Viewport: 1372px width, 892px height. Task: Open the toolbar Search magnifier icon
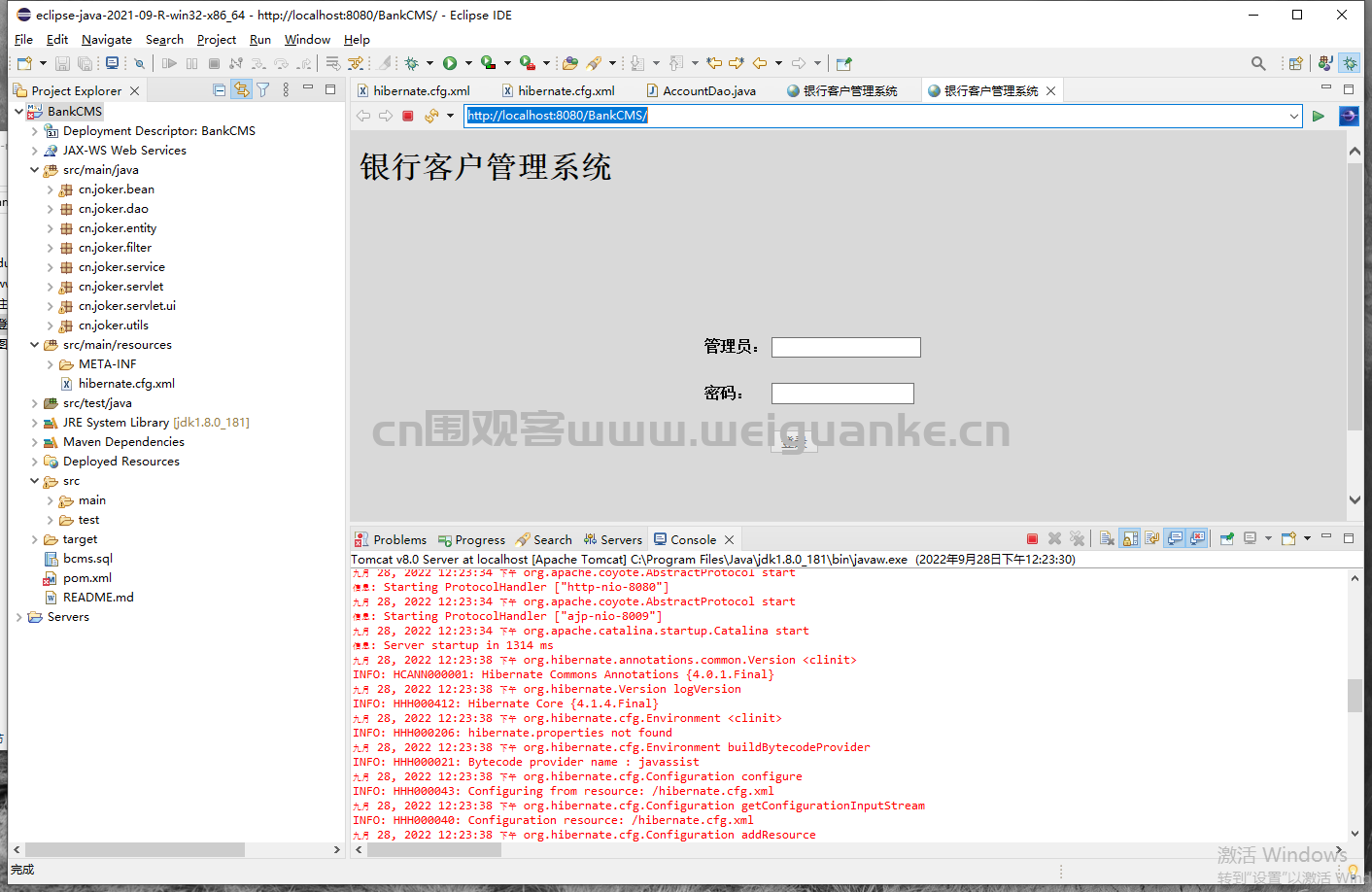point(1258,63)
